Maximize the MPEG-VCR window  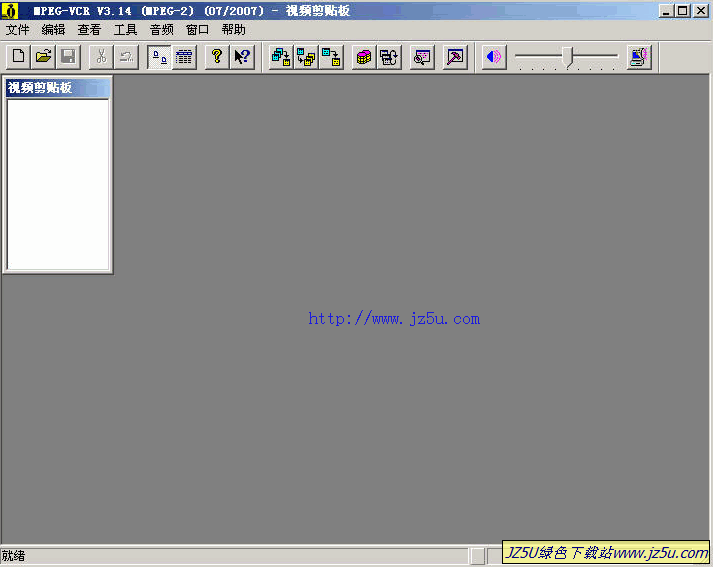tap(683, 11)
